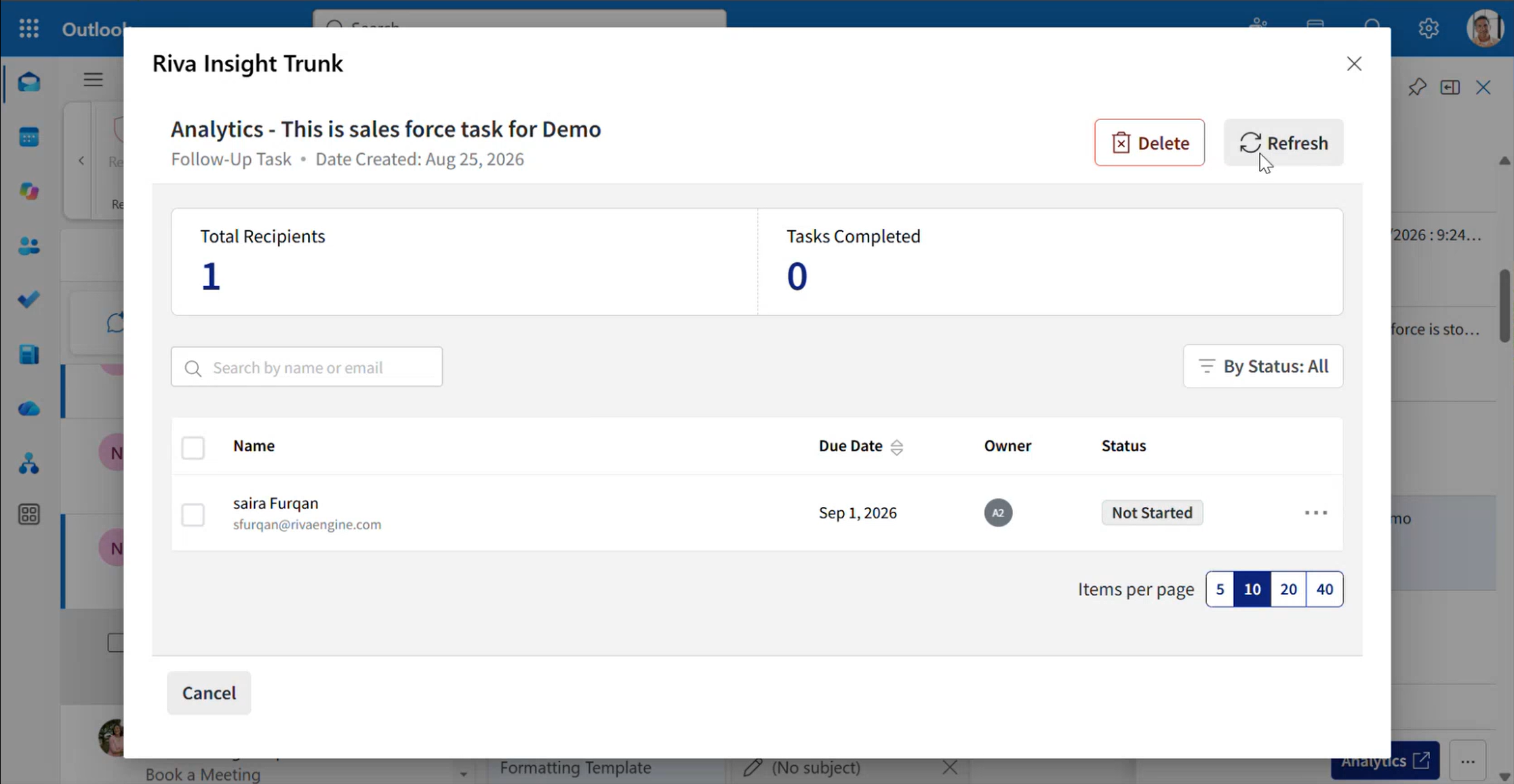The height and width of the screenshot is (784, 1514).
Task: Cancel the Riva Insight dialog
Action: tap(209, 693)
